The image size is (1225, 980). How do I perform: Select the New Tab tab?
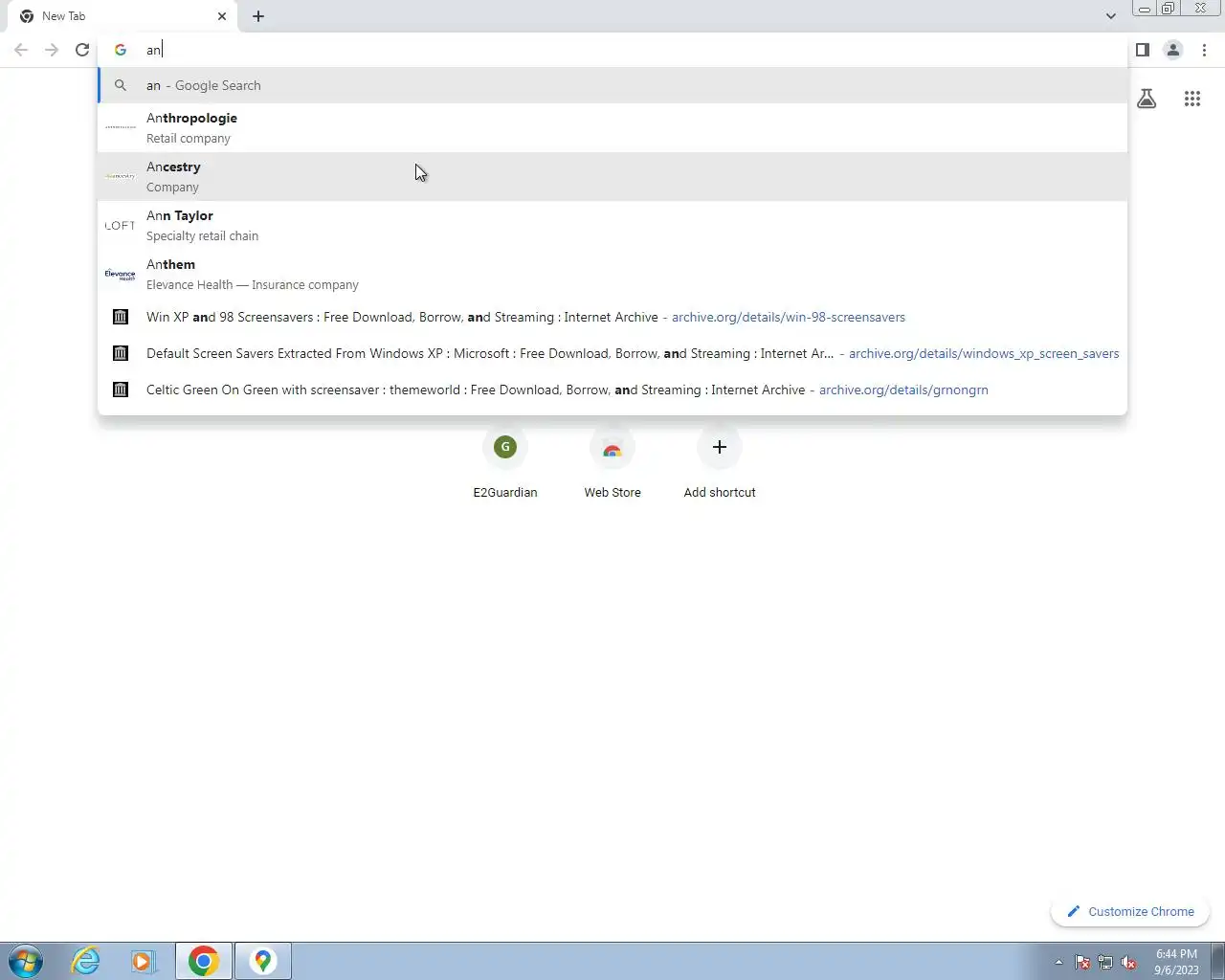point(122,16)
